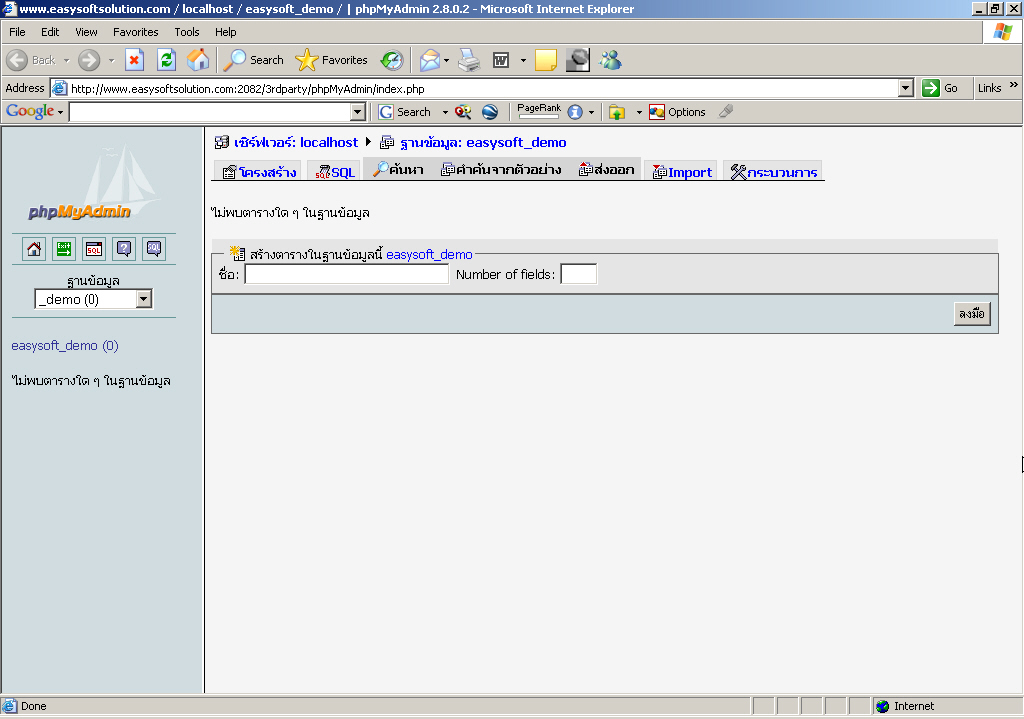Click the table name (ชื่อ) input field

pyautogui.click(x=347, y=274)
